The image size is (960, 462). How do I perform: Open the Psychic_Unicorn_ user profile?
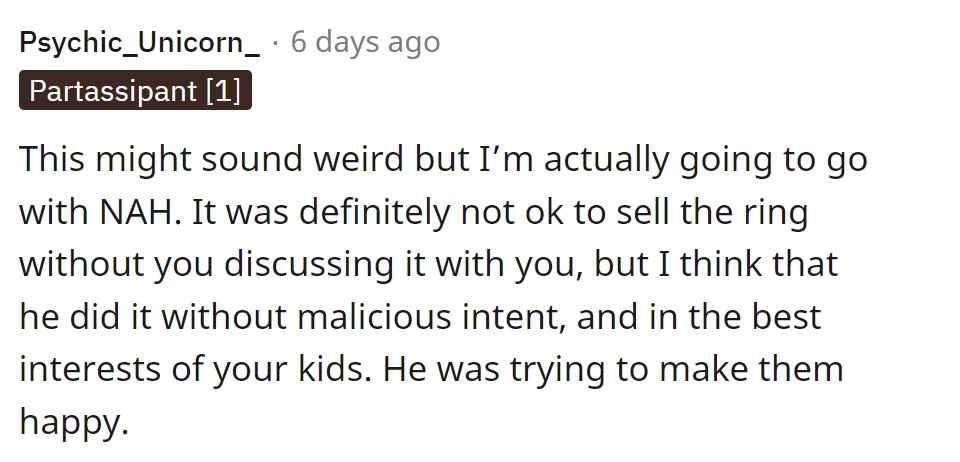140,43
